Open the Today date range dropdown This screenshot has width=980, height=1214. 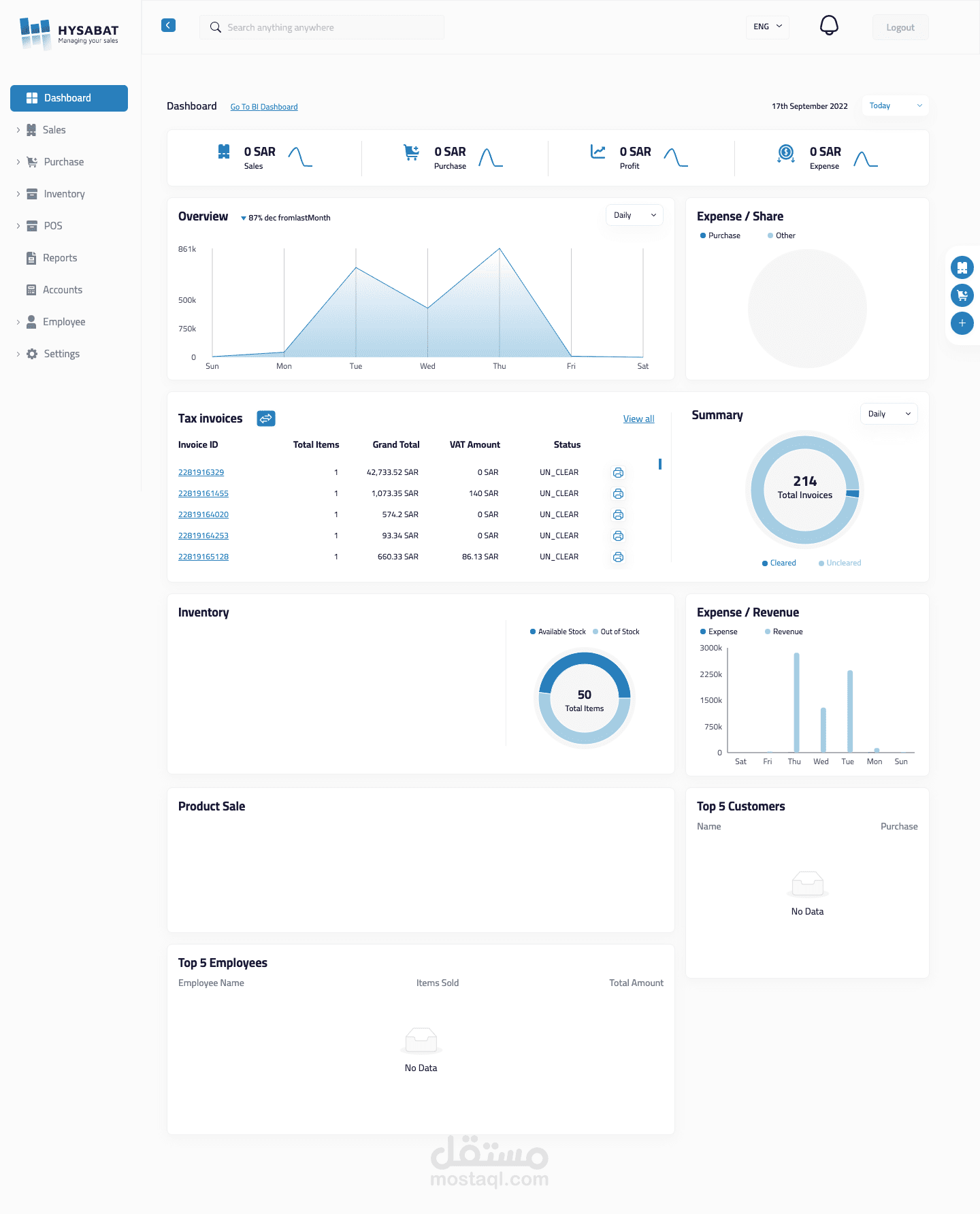pos(895,105)
